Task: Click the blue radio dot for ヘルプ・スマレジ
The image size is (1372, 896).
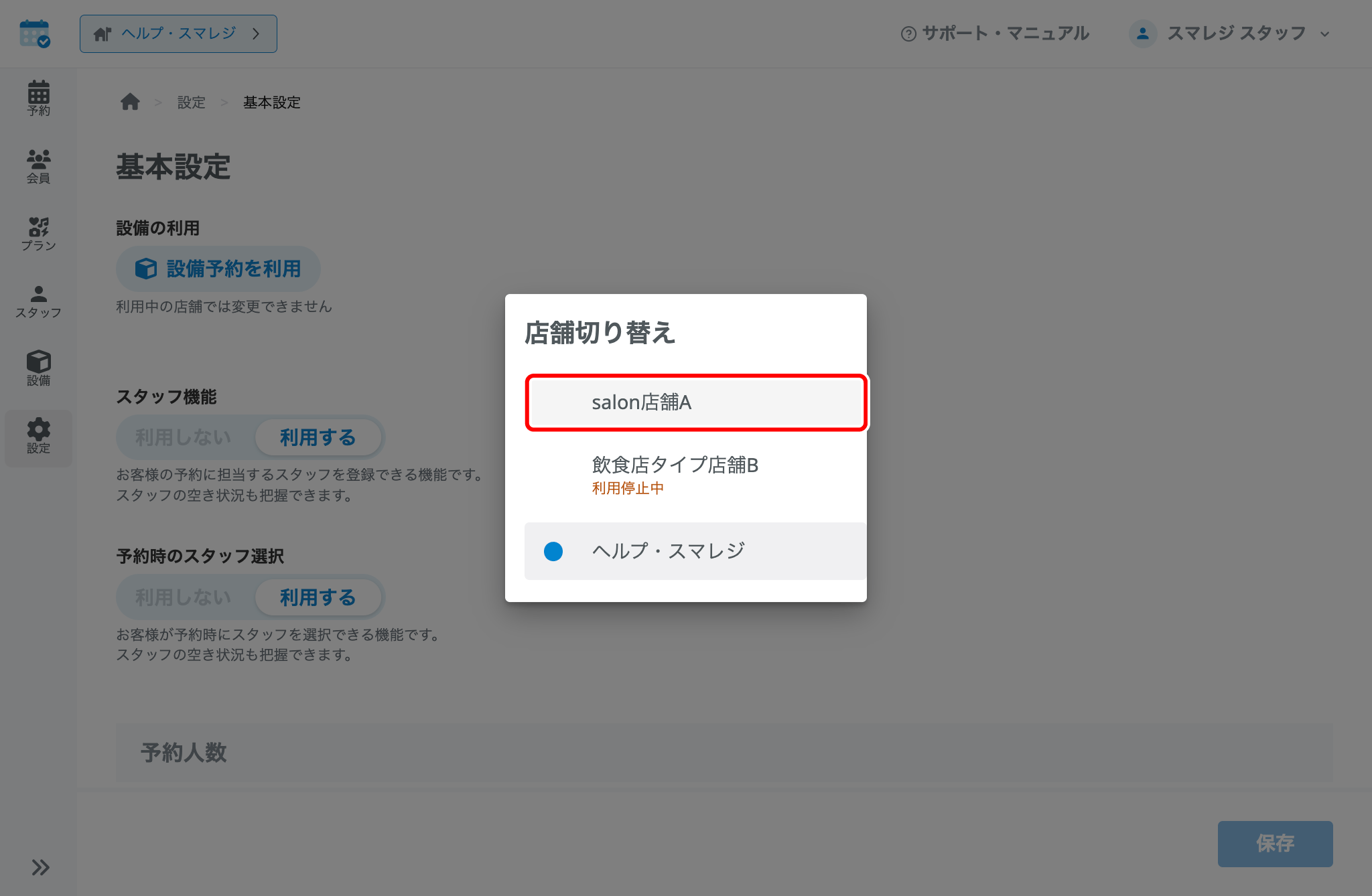Action: (x=553, y=551)
